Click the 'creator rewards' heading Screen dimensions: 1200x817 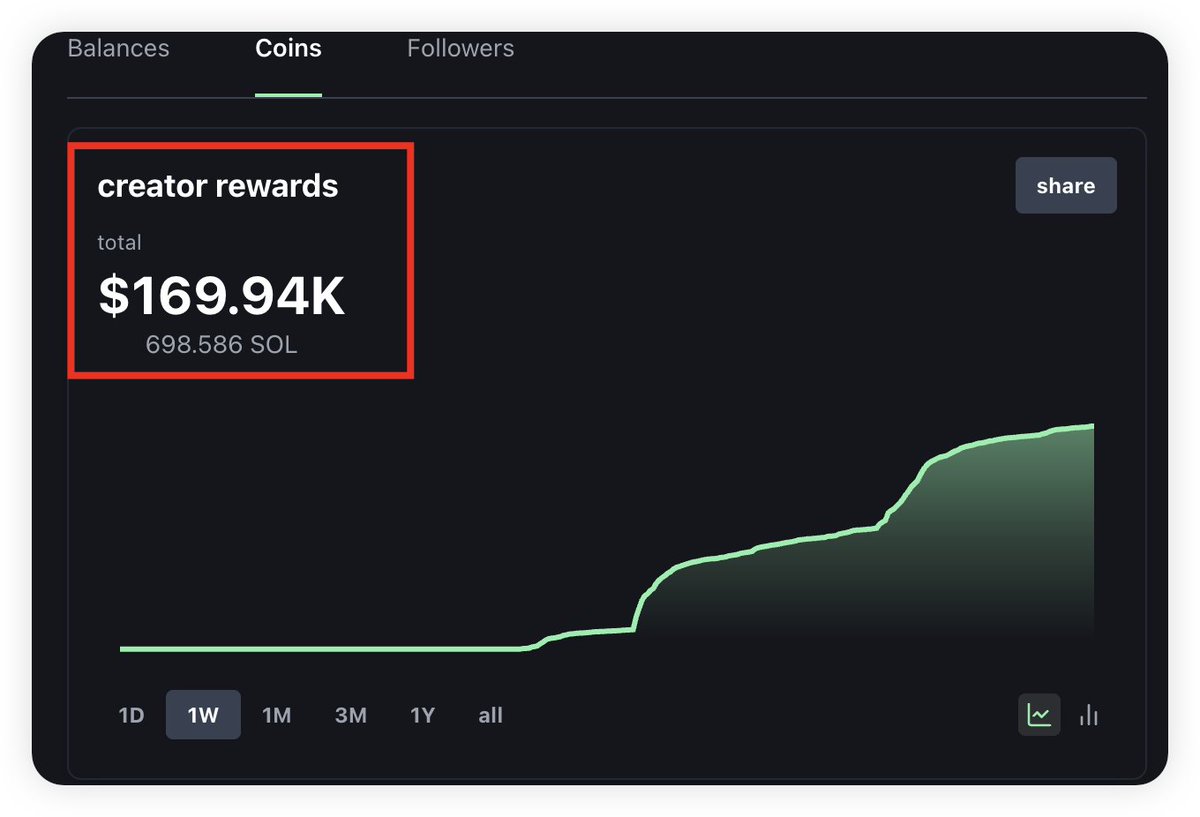click(x=217, y=186)
